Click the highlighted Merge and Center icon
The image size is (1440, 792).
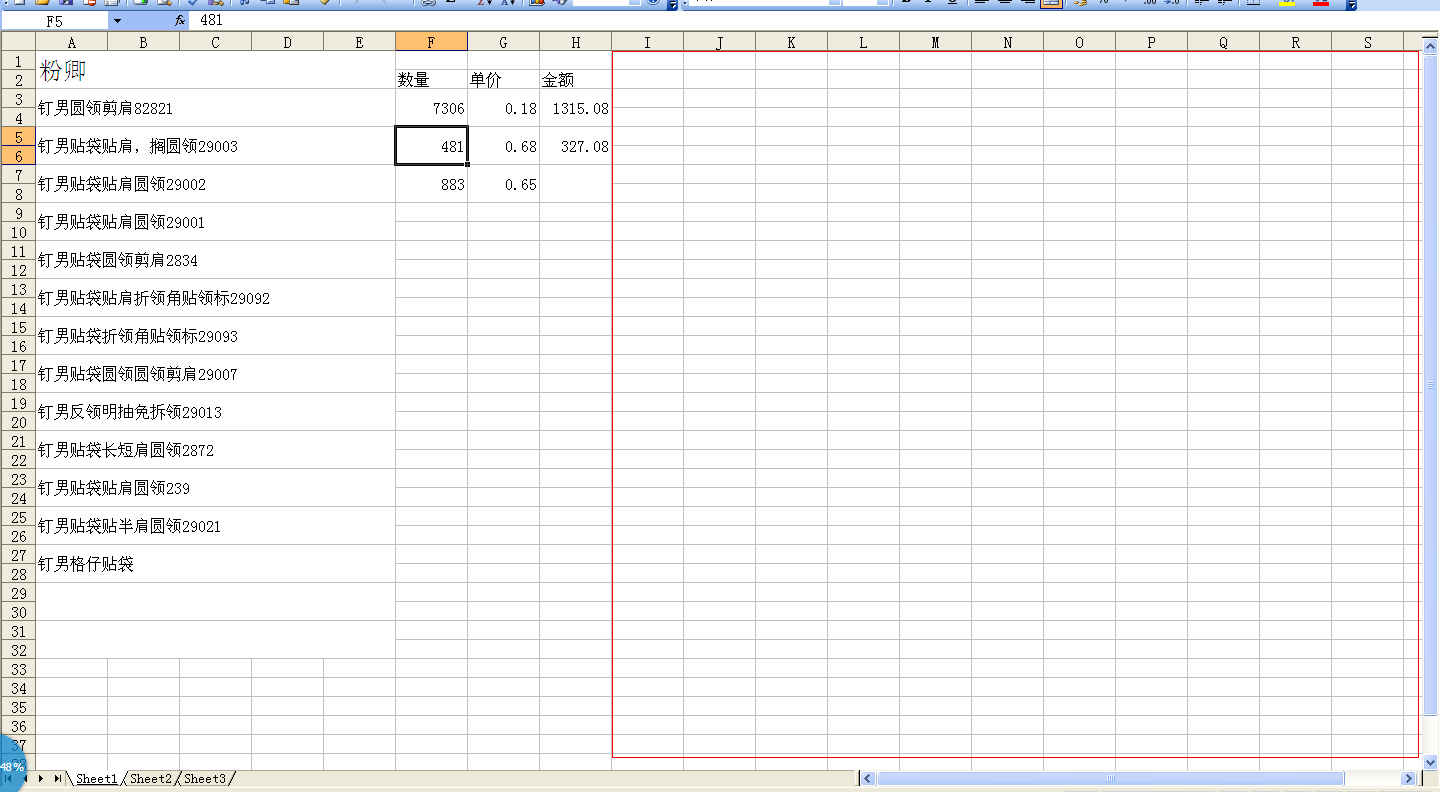(x=1051, y=3)
